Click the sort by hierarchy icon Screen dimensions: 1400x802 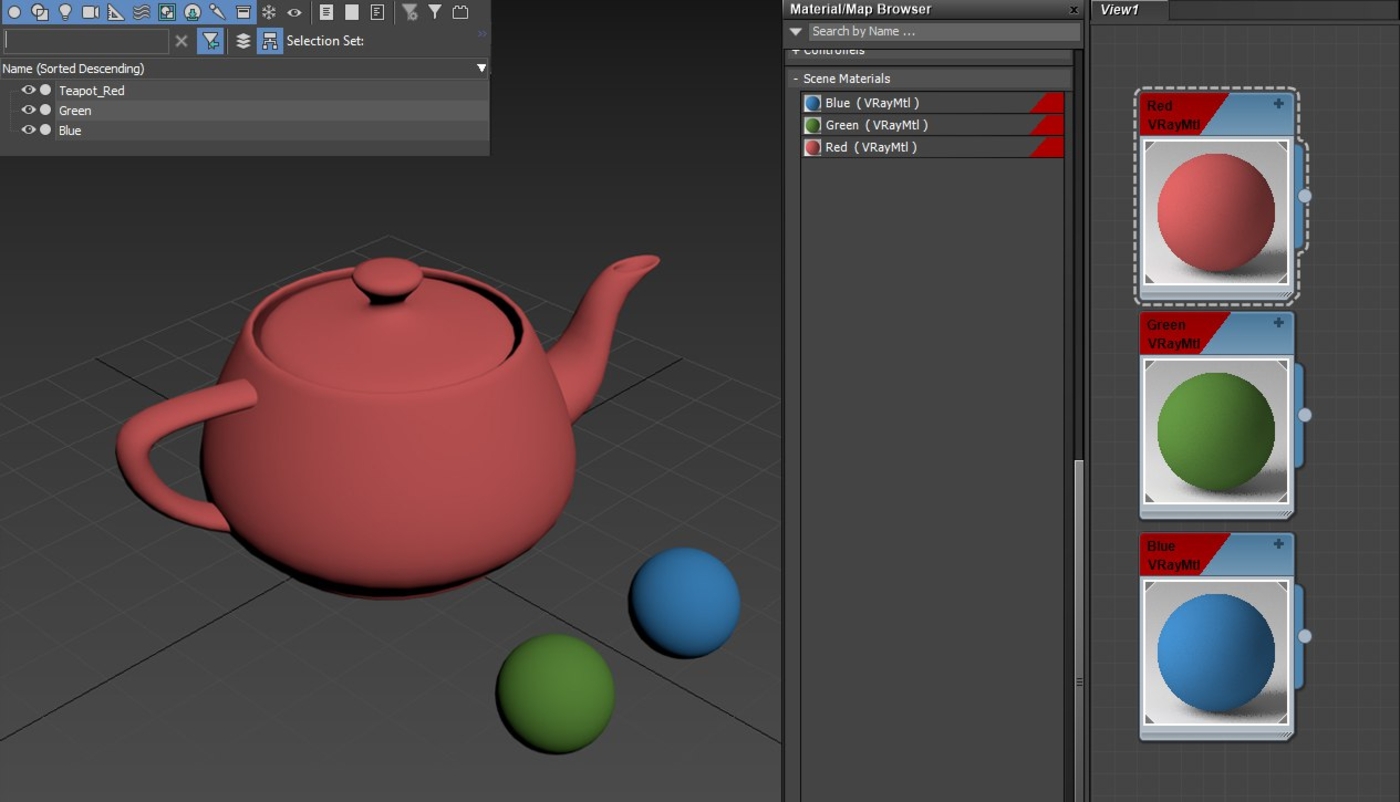click(x=270, y=41)
